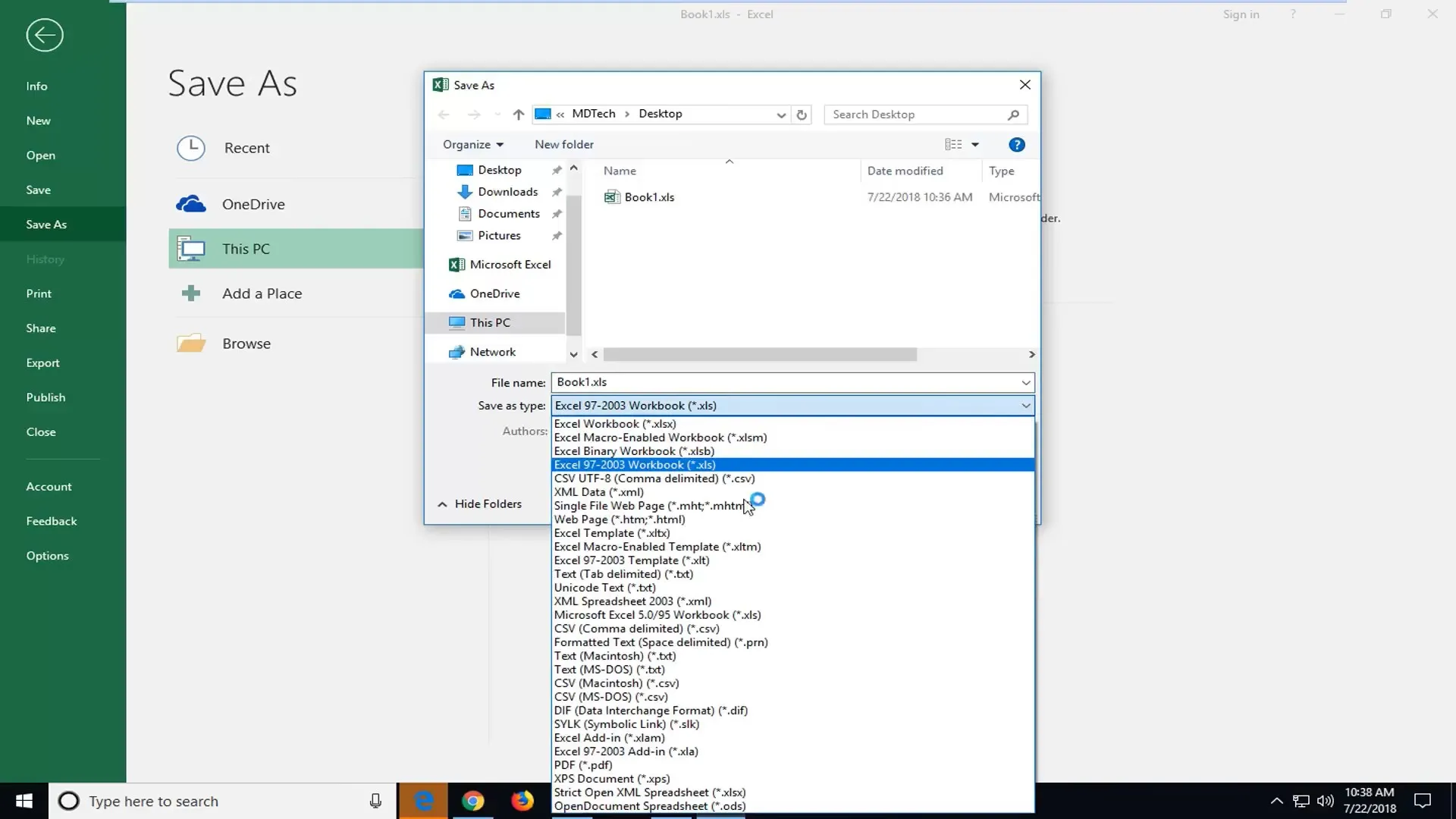Select XML Data format option
The height and width of the screenshot is (819, 1456).
(598, 491)
